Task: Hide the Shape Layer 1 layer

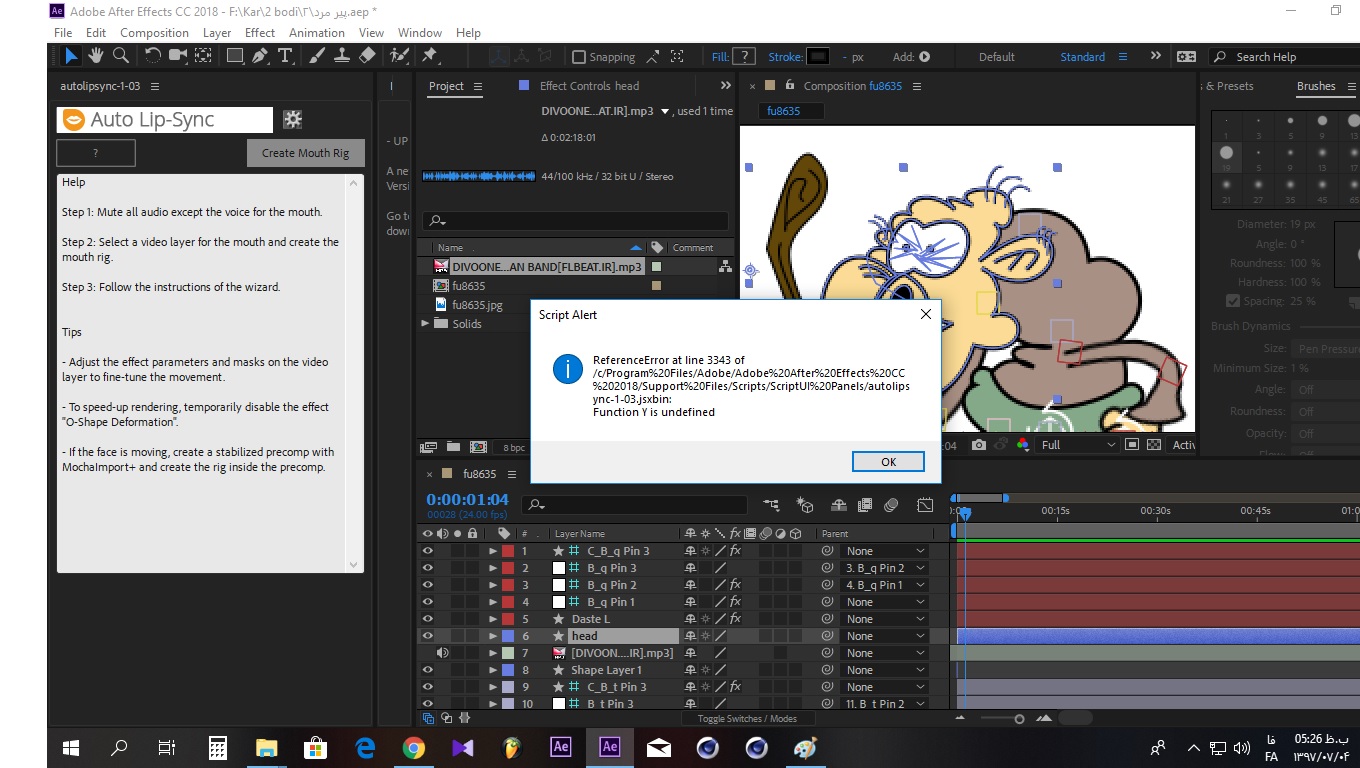Action: 427,670
